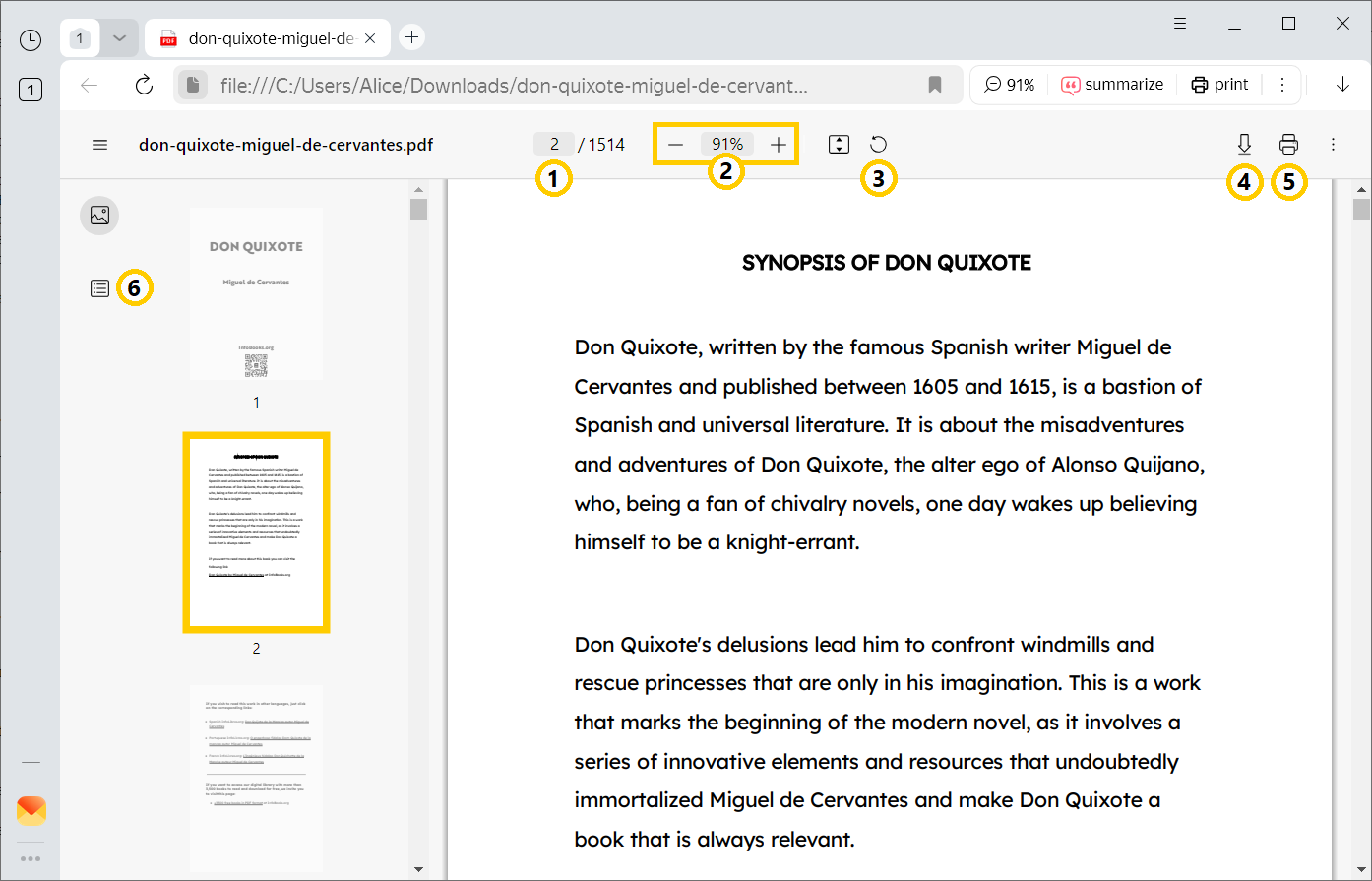This screenshot has width=1372, height=881.
Task: Toggle fit-to-page mode
Action: point(839,144)
